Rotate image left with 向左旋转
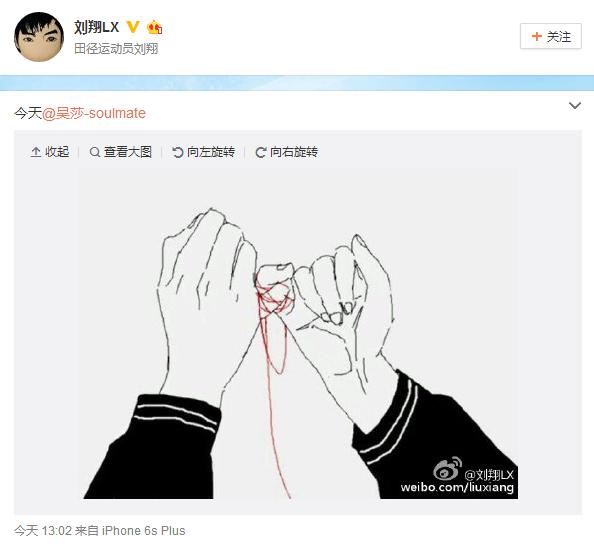Screen dimensions: 594x546 (203, 152)
